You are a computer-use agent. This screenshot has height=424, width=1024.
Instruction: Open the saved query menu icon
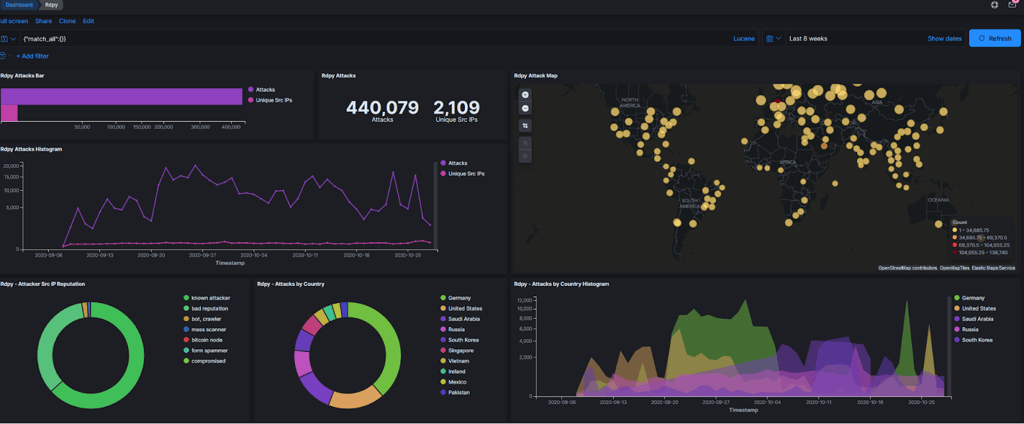pos(8,39)
